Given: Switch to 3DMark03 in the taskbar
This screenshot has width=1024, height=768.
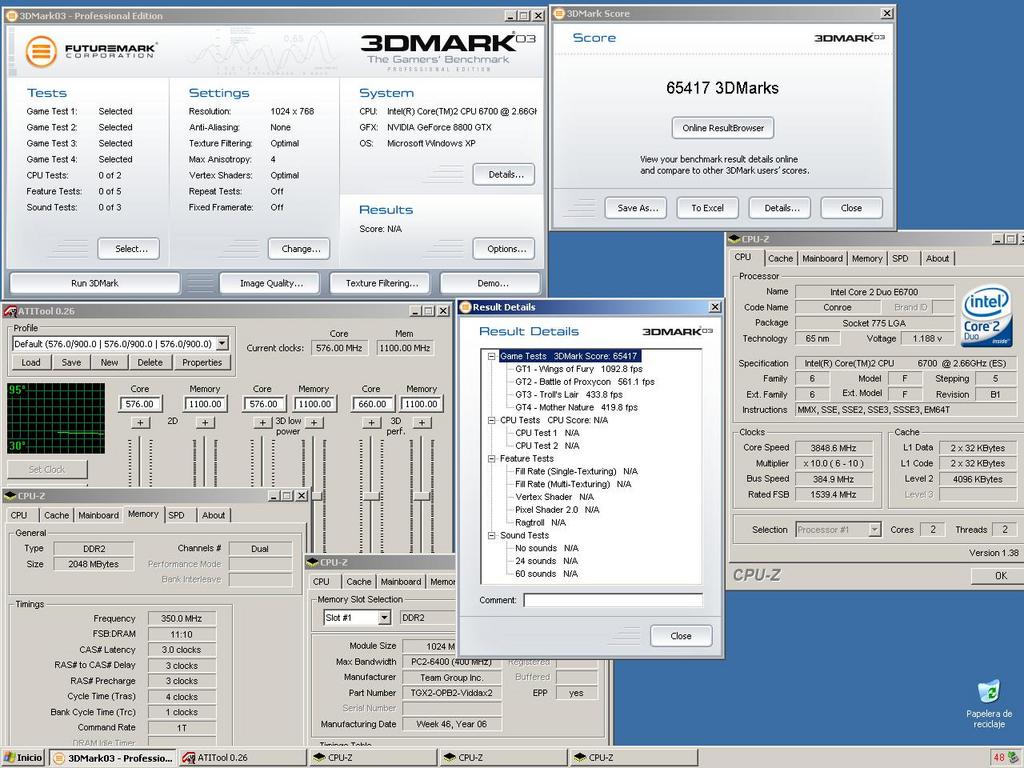Looking at the screenshot, I should [x=114, y=758].
